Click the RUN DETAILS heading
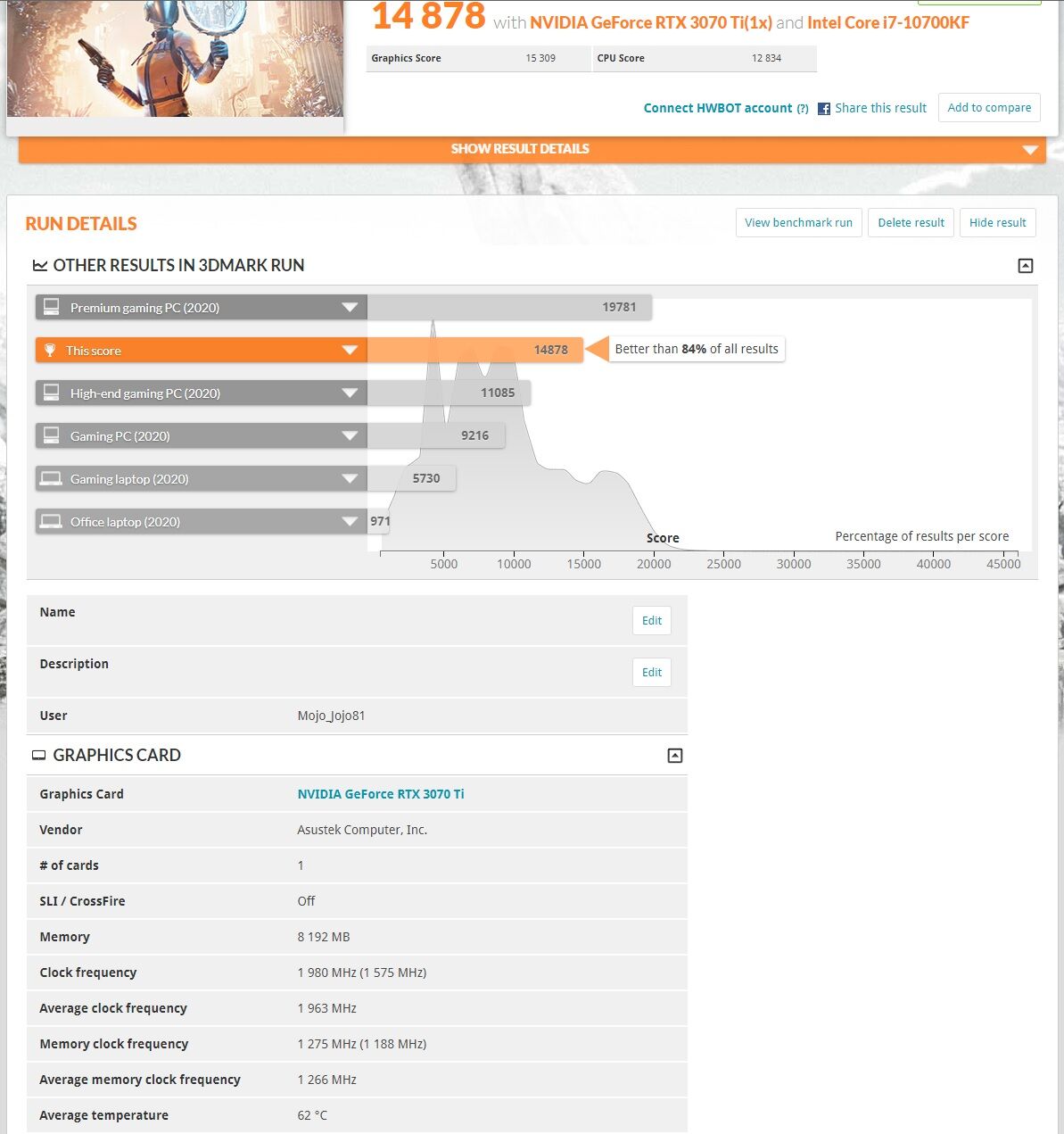 (x=81, y=224)
